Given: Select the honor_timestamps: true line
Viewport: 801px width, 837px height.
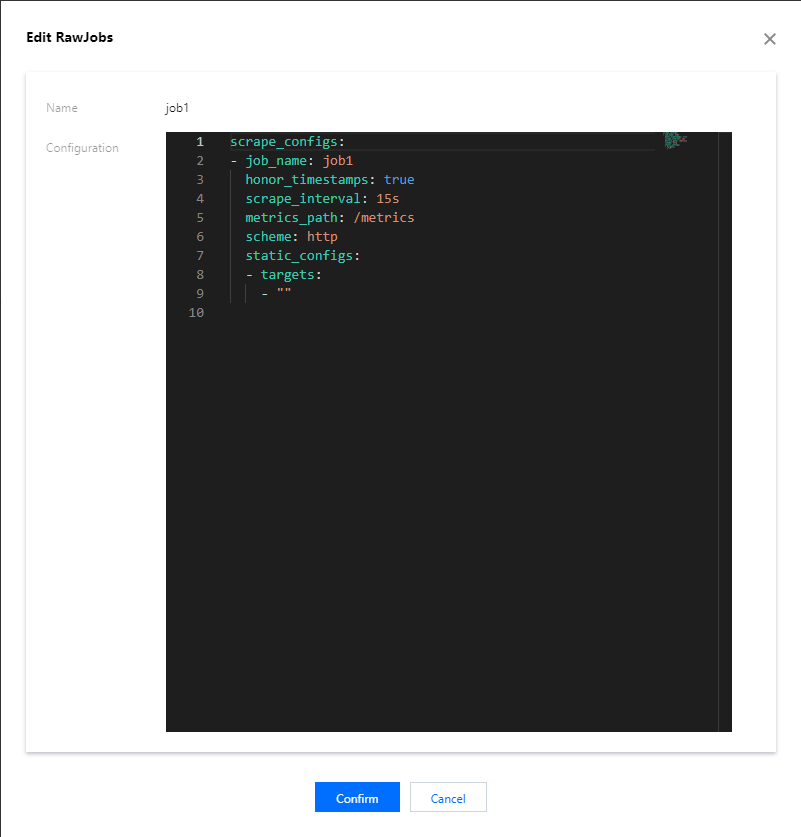Looking at the screenshot, I should 329,180.
